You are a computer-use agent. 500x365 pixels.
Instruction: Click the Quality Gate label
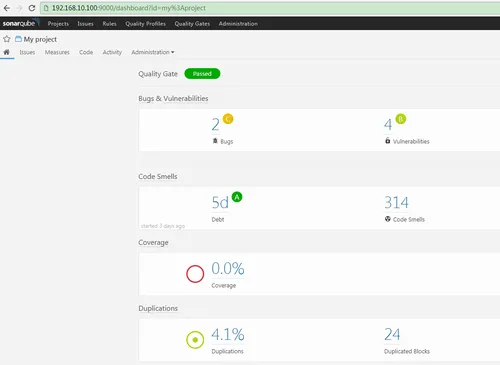pyautogui.click(x=158, y=74)
